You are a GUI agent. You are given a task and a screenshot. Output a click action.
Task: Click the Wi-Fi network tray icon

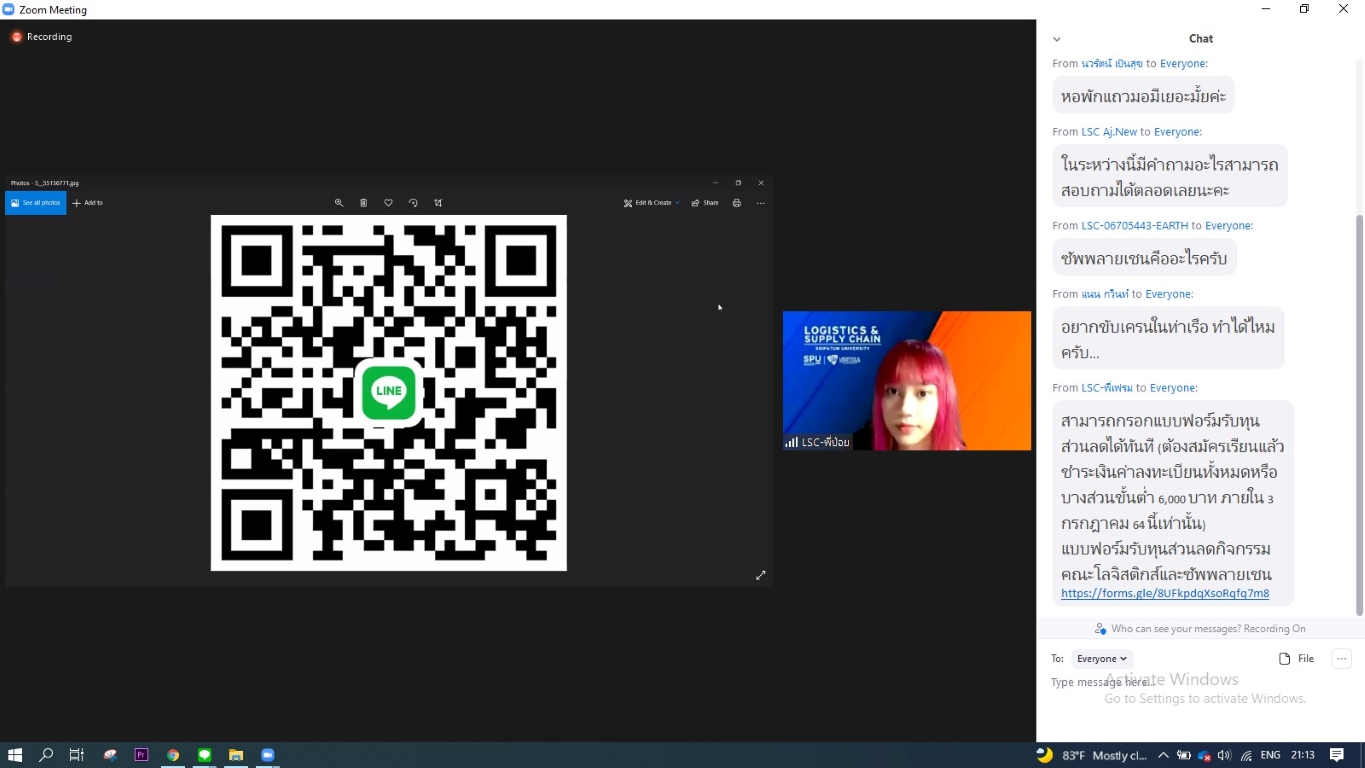pyautogui.click(x=1247, y=755)
